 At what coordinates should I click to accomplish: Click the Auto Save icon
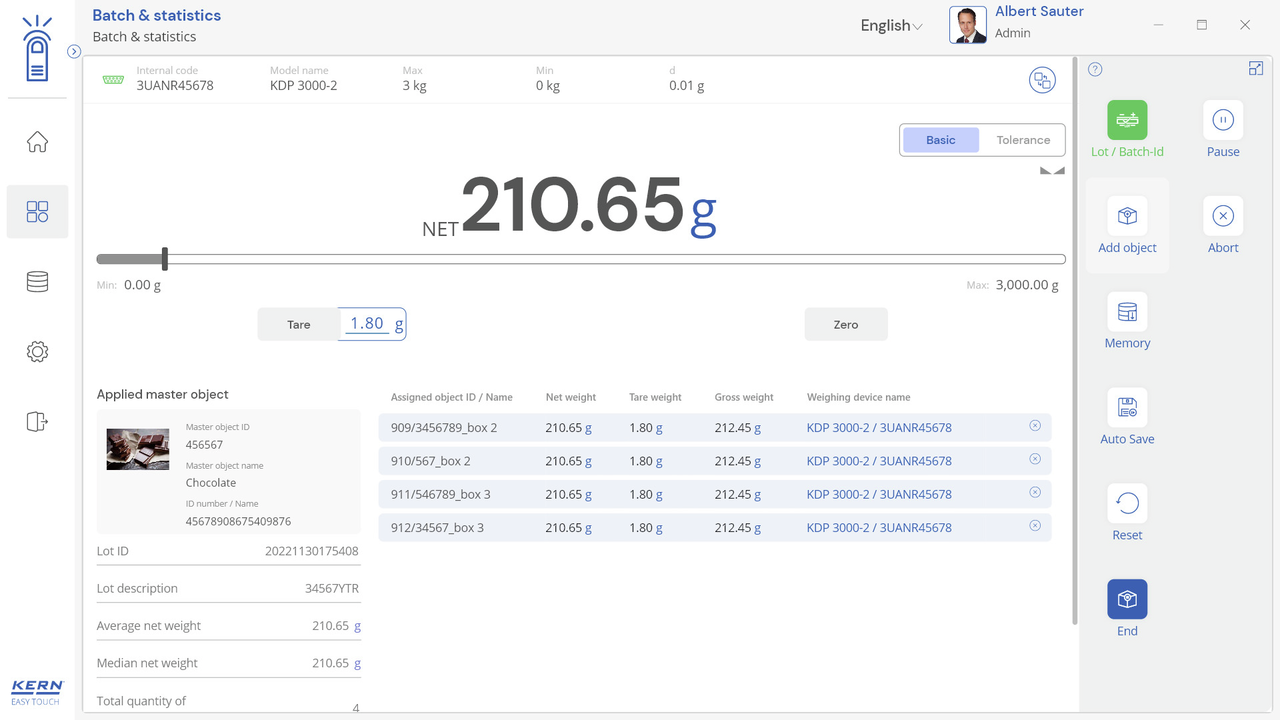(x=1127, y=408)
